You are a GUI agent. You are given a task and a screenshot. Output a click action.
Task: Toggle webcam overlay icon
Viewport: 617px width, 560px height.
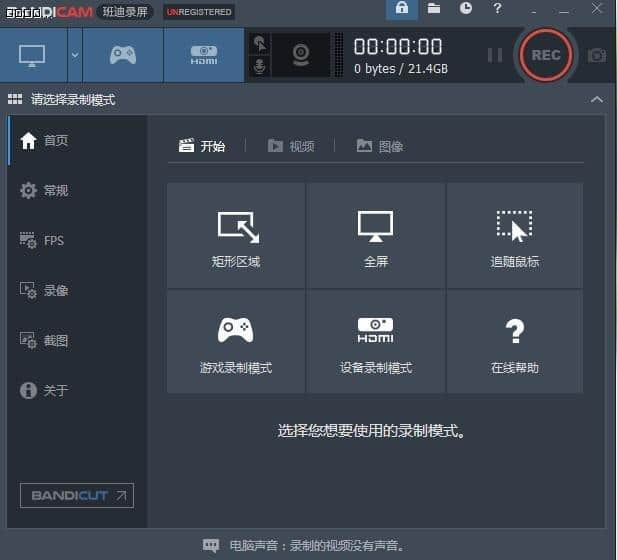(301, 55)
